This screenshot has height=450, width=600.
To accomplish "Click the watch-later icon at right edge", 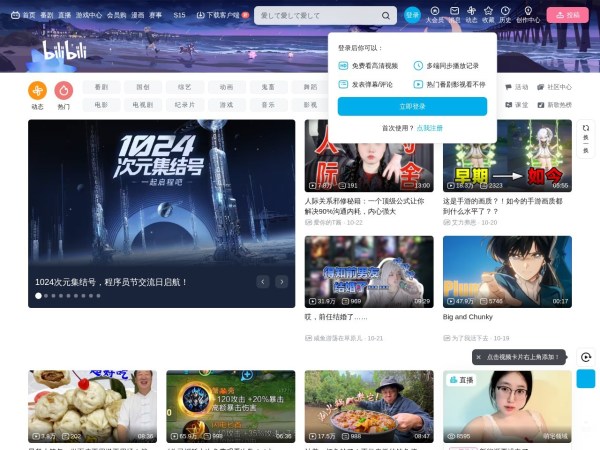I will point(586,357).
